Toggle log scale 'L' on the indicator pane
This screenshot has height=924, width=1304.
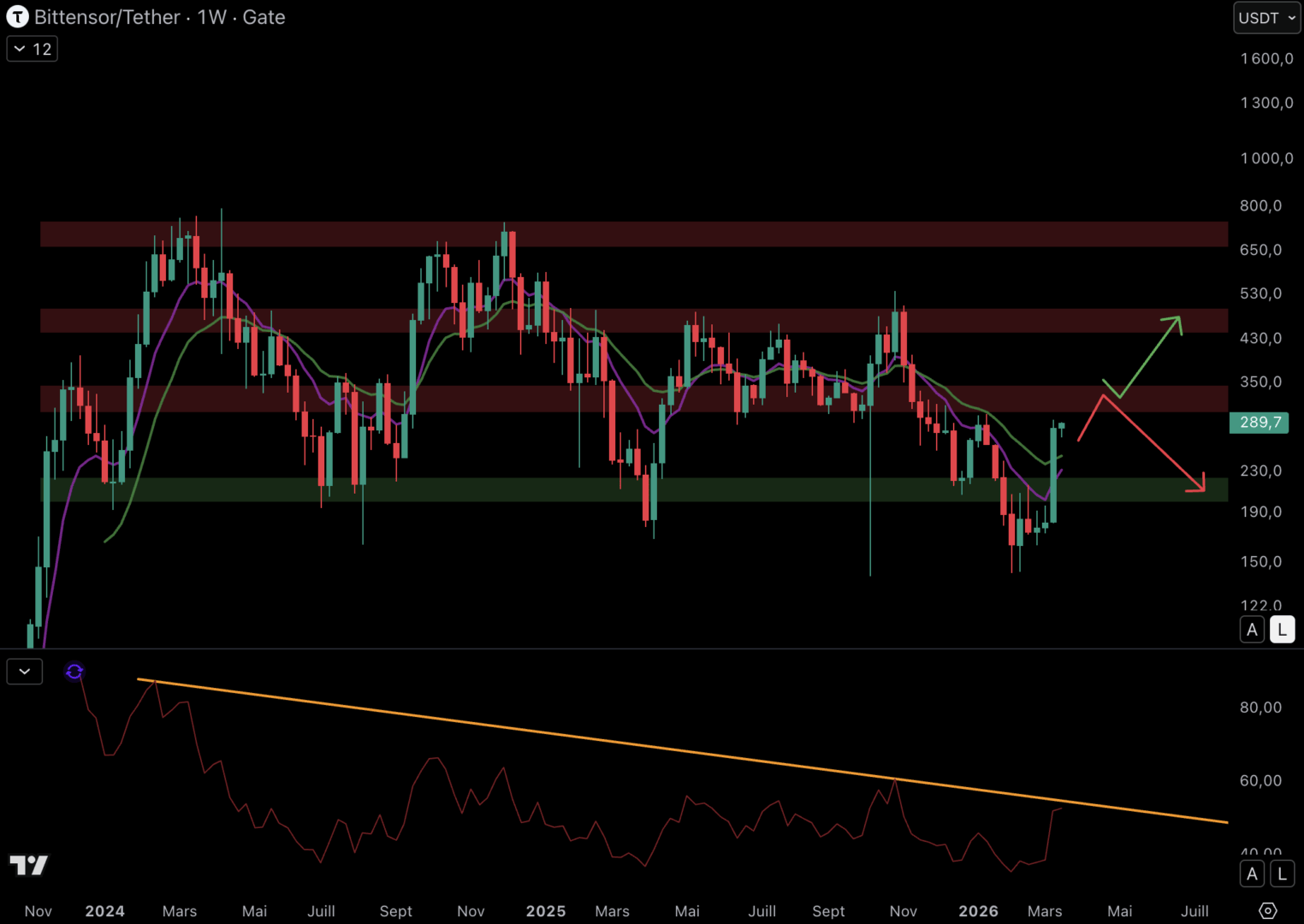(1282, 874)
